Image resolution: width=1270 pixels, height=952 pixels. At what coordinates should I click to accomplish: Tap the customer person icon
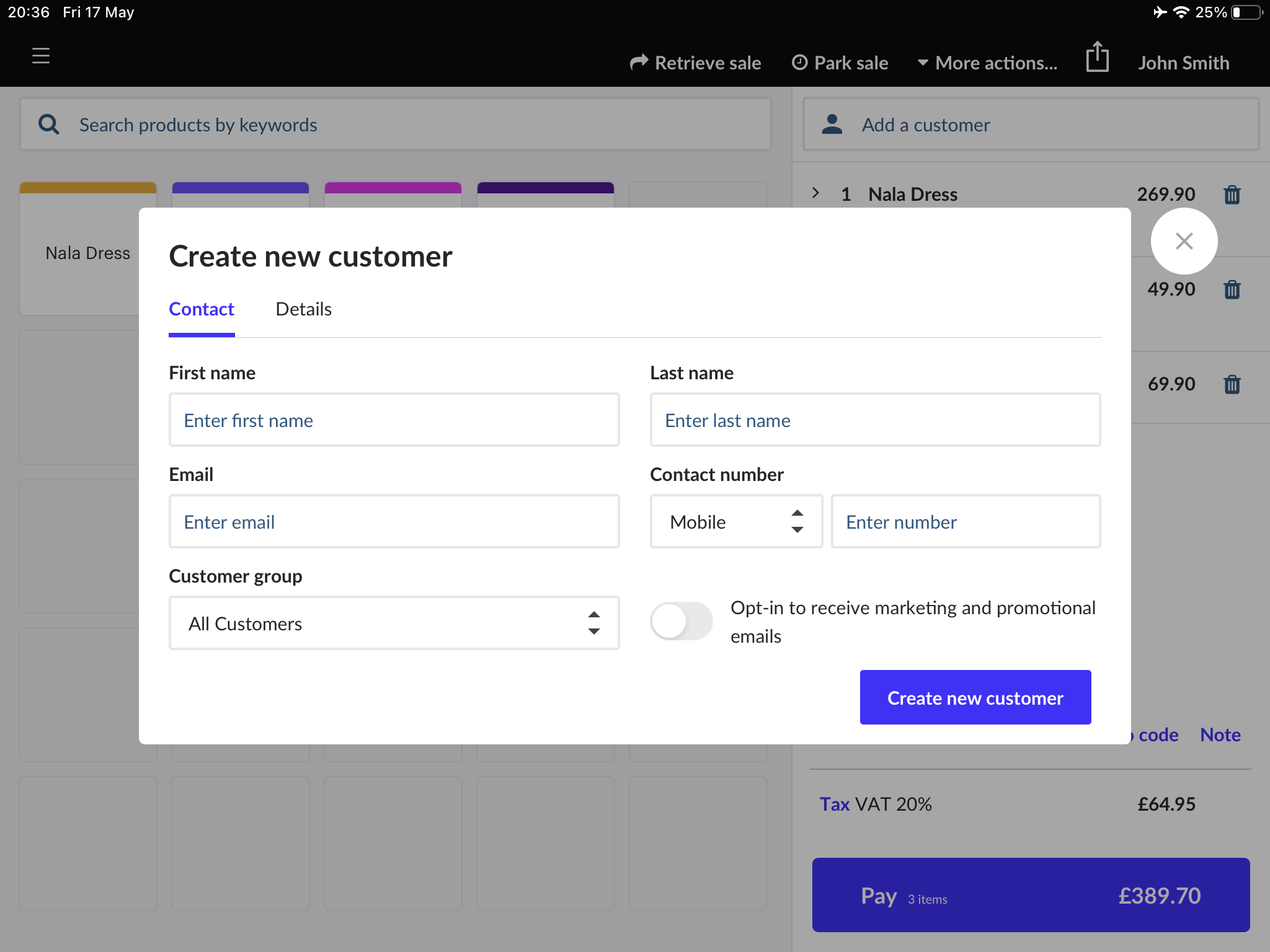[832, 125]
